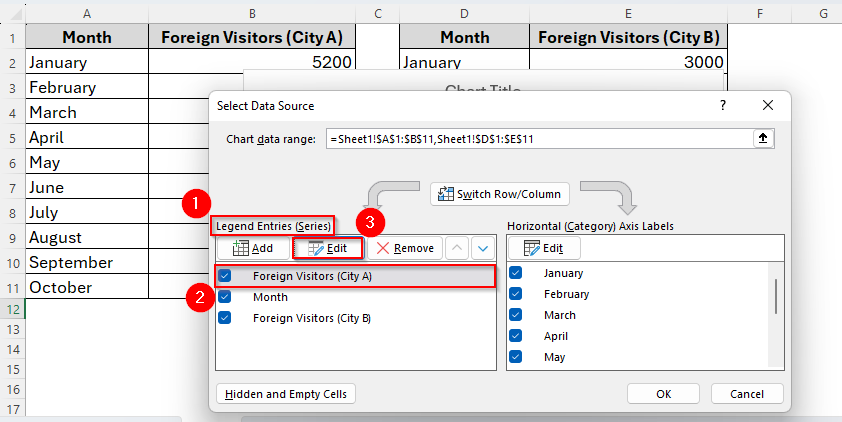Toggle the March category checkbox
The height and width of the screenshot is (422, 842).
pyautogui.click(x=516, y=315)
